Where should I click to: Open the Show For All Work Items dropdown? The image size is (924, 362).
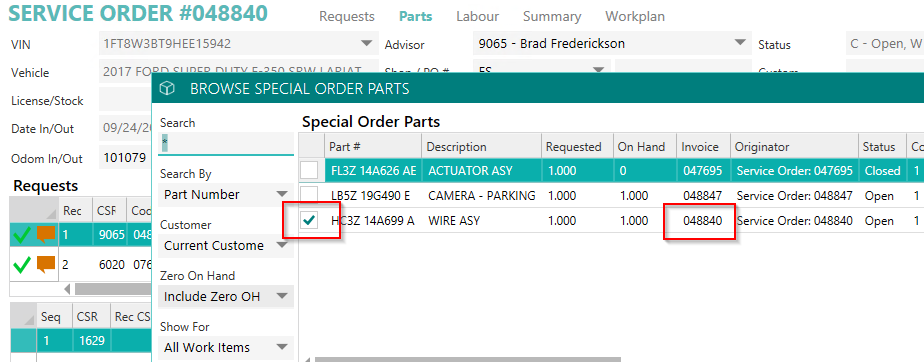click(x=226, y=347)
